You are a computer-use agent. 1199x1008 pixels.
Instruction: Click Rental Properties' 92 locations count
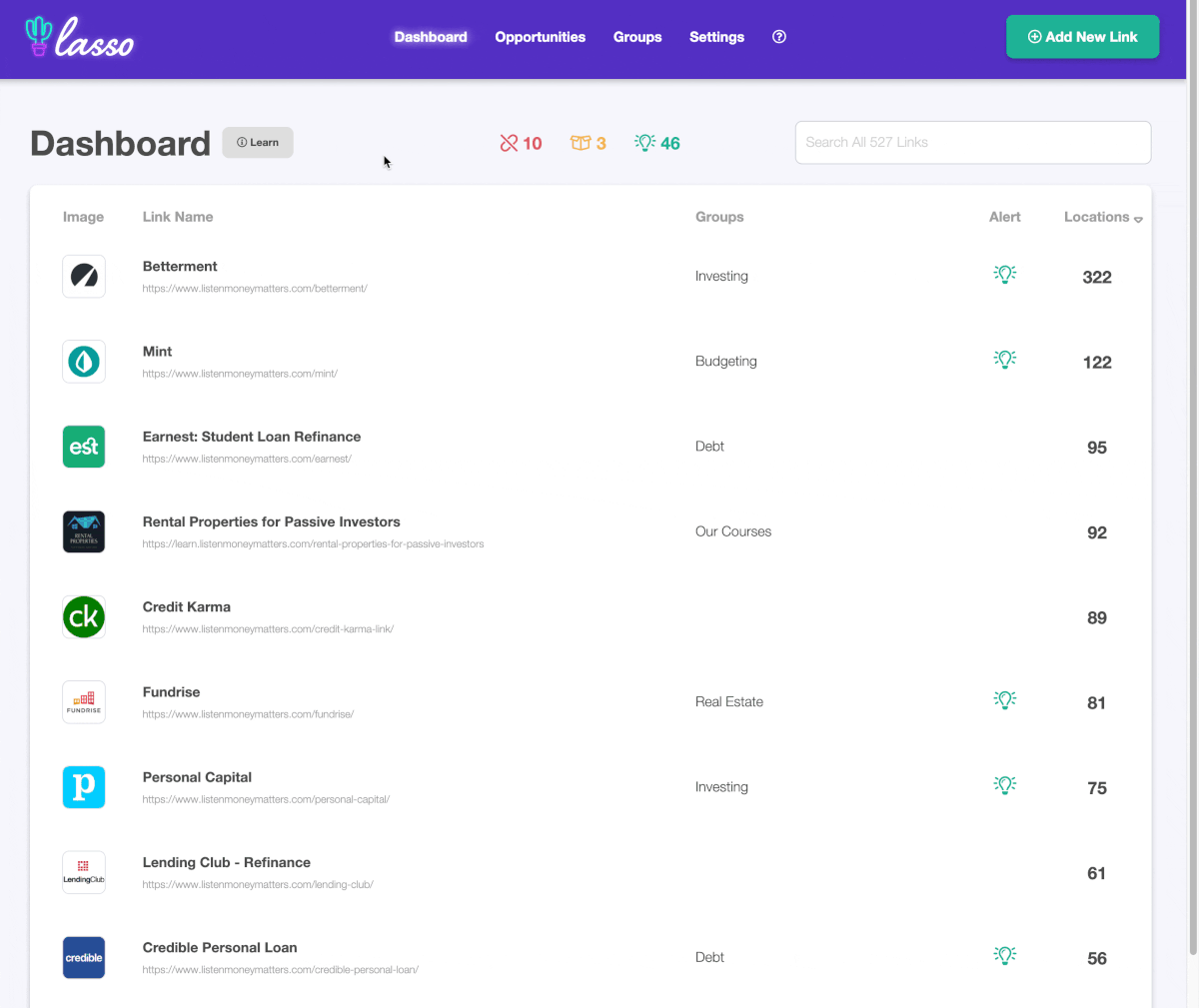1097,532
